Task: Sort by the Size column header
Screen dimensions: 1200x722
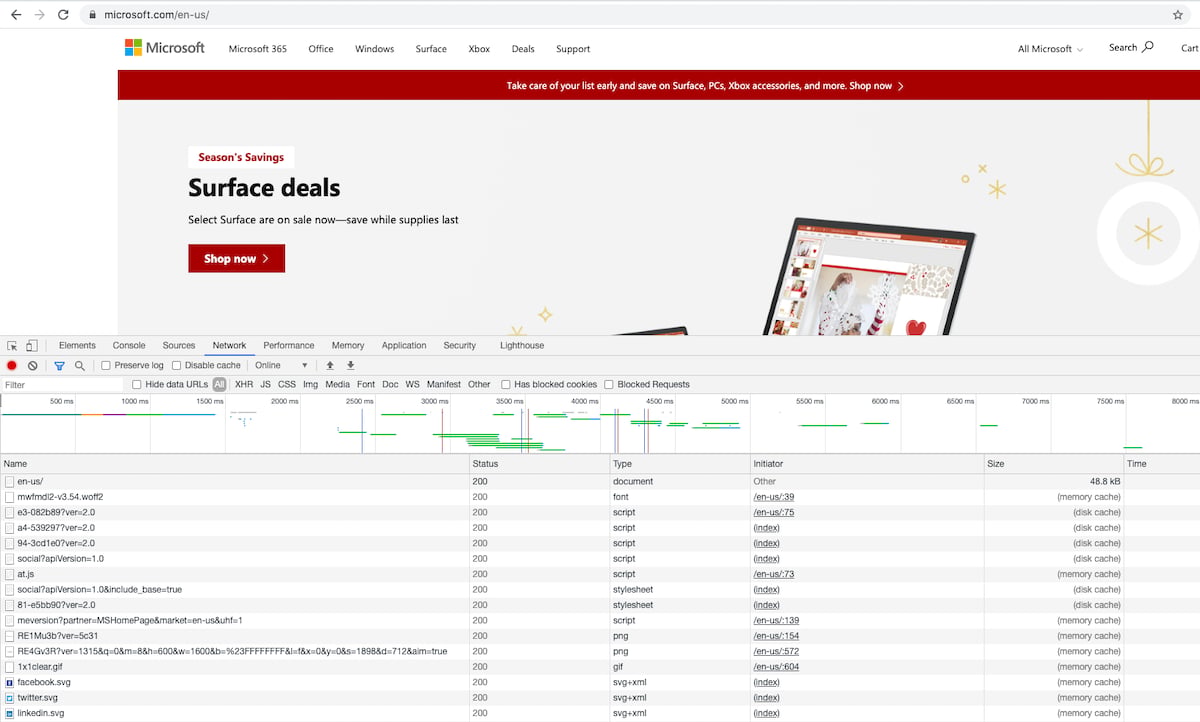Action: click(1053, 464)
